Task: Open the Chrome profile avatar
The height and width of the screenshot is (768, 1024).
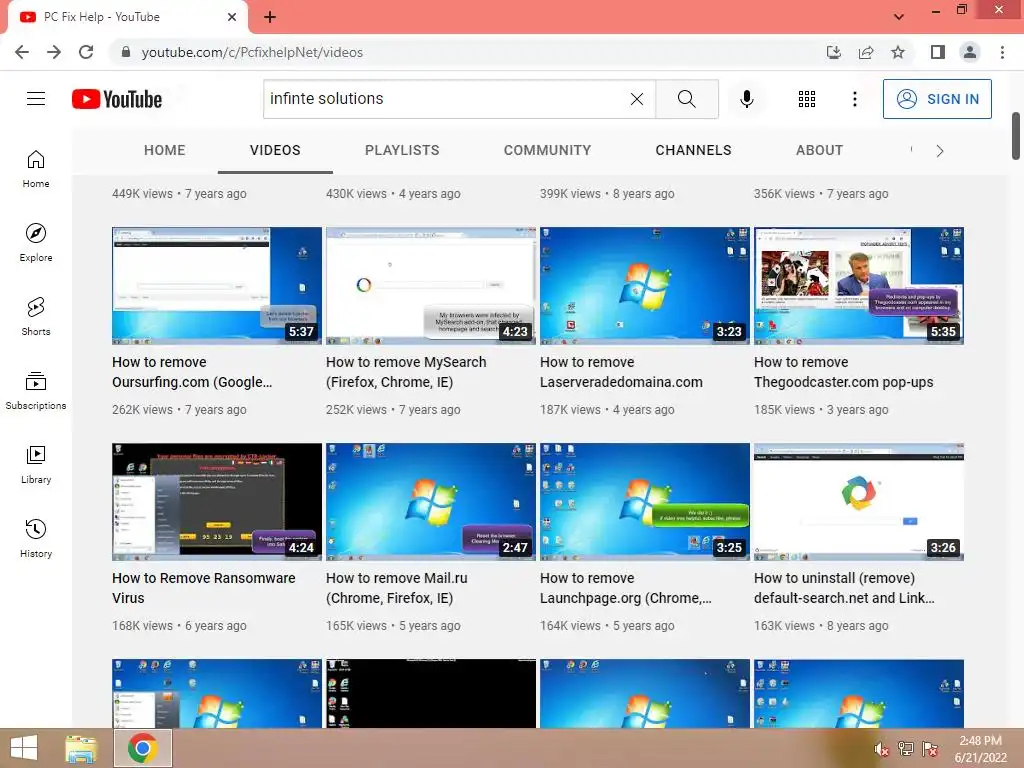Action: click(970, 52)
